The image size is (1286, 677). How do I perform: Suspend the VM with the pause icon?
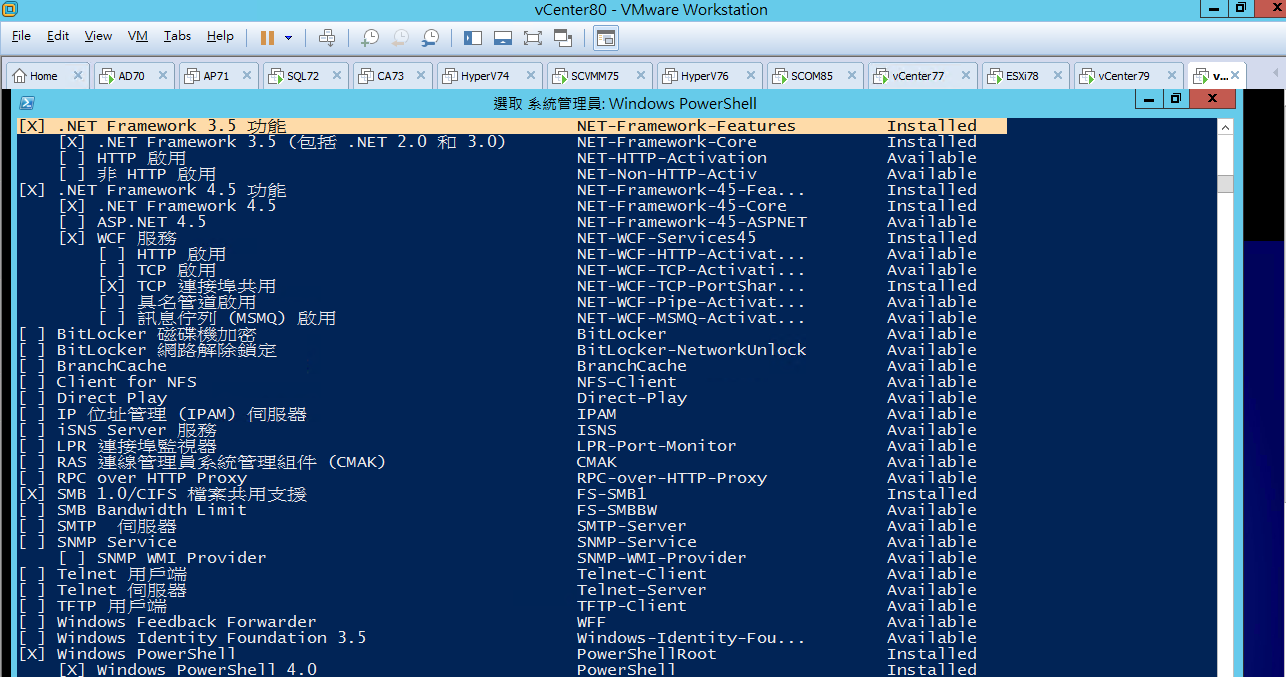(267, 38)
